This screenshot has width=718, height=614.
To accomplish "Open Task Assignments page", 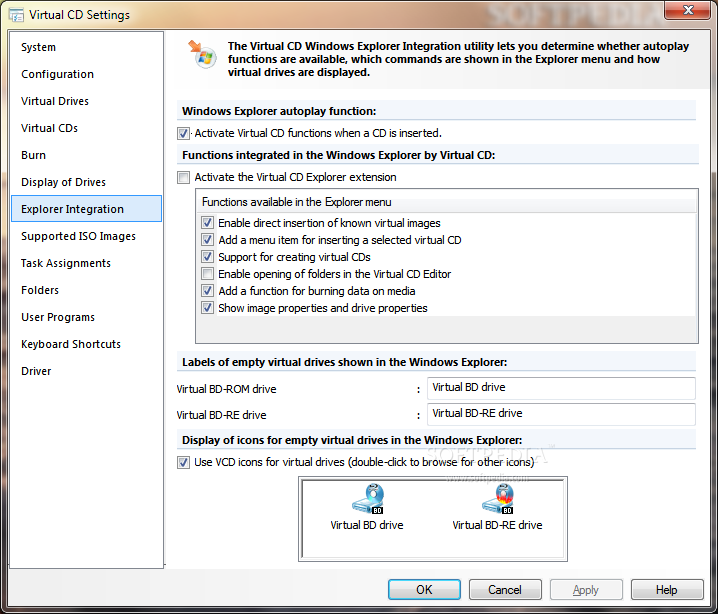I will [x=87, y=263].
